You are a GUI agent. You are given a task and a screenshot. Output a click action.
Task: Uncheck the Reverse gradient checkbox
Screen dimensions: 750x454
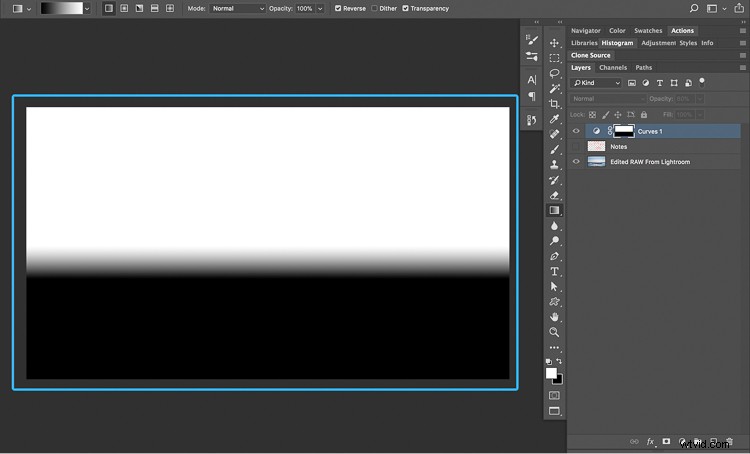tap(338, 8)
